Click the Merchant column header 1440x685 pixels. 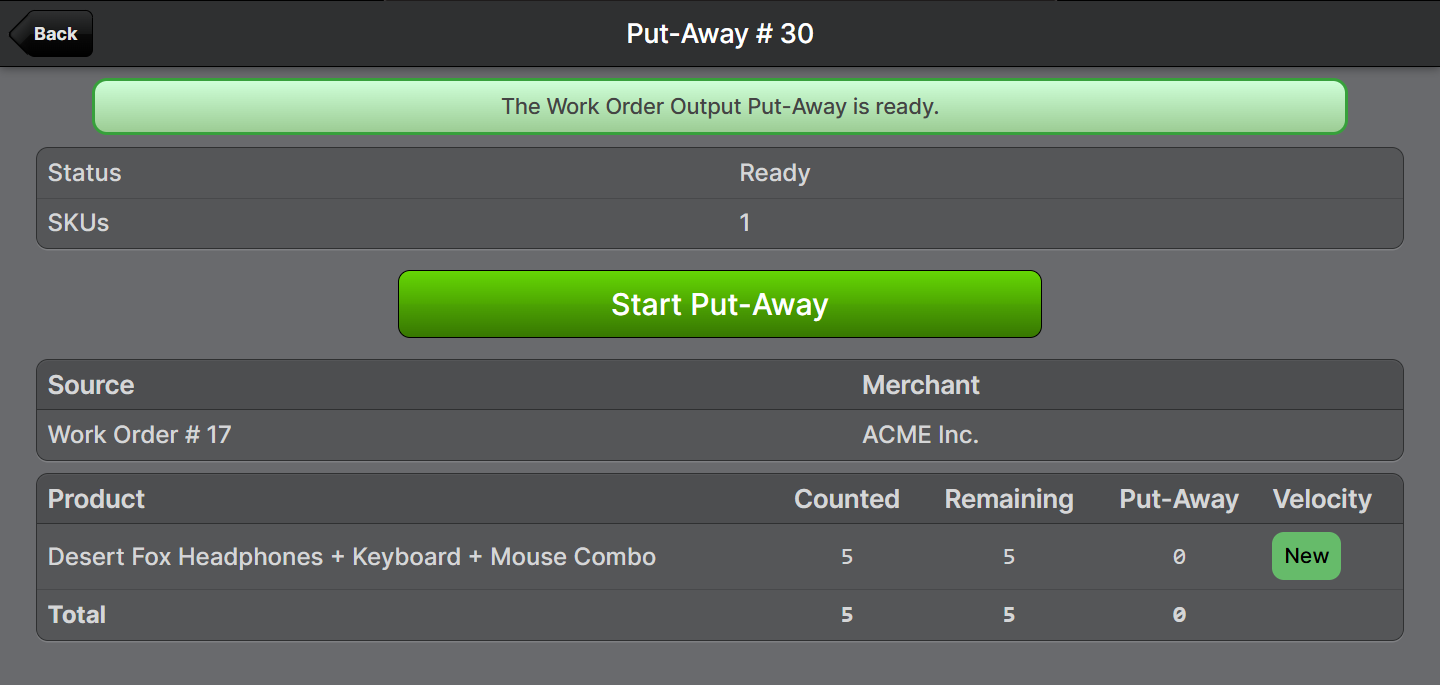coord(920,385)
